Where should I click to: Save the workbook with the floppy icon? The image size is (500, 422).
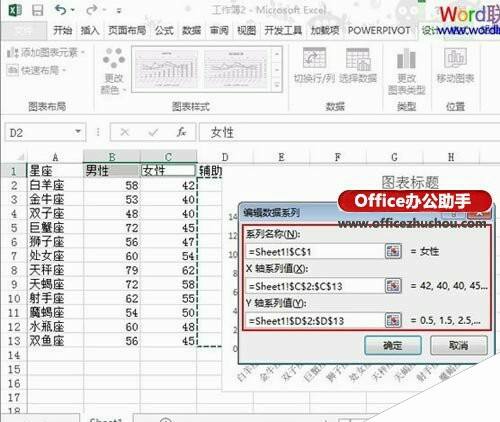coord(37,10)
